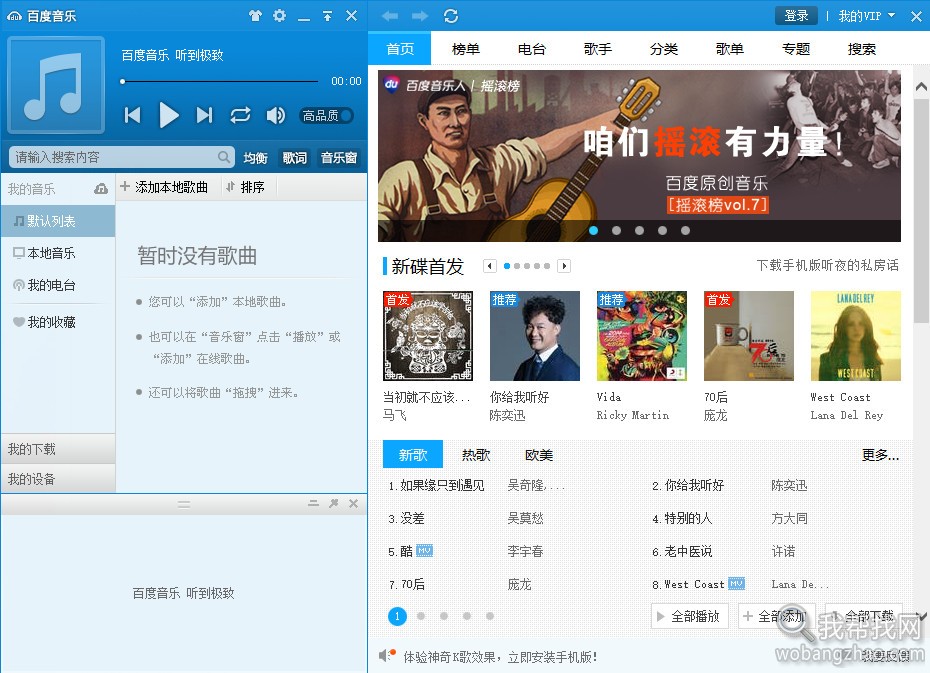Image resolution: width=930 pixels, height=673 pixels.
Task: Click the MV badge next to 酷
Action: (424, 551)
